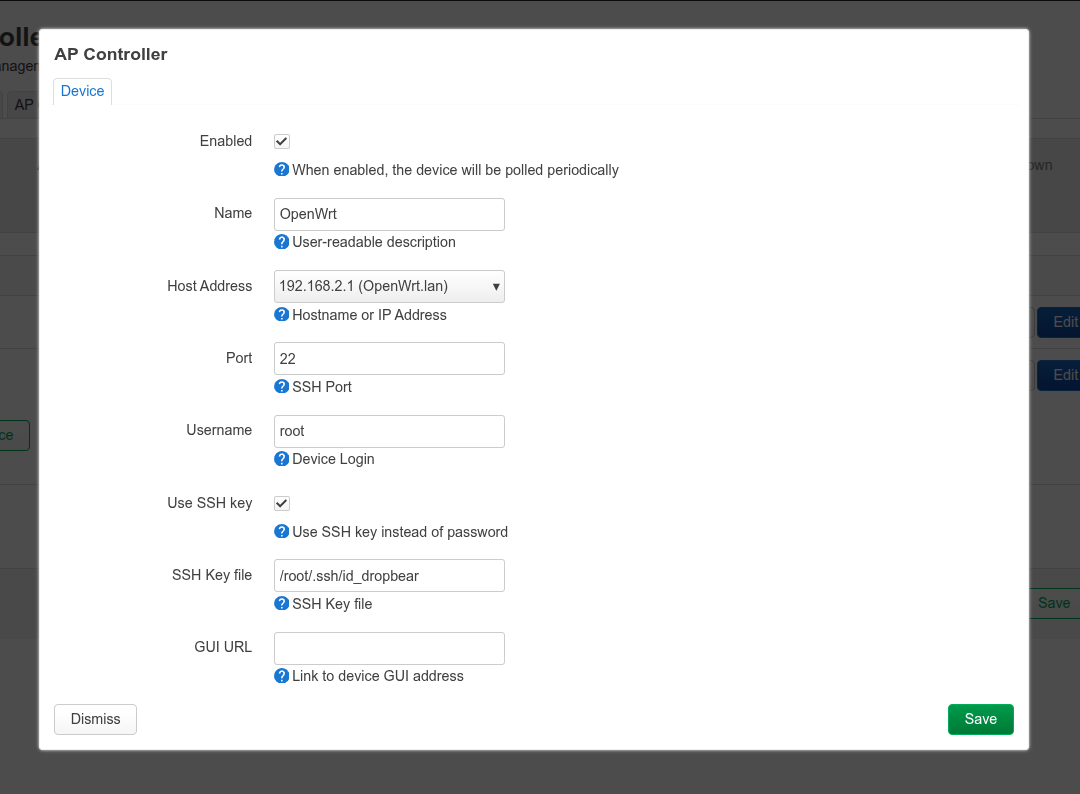Click help icon beside Hostname or IP Address

point(282,315)
